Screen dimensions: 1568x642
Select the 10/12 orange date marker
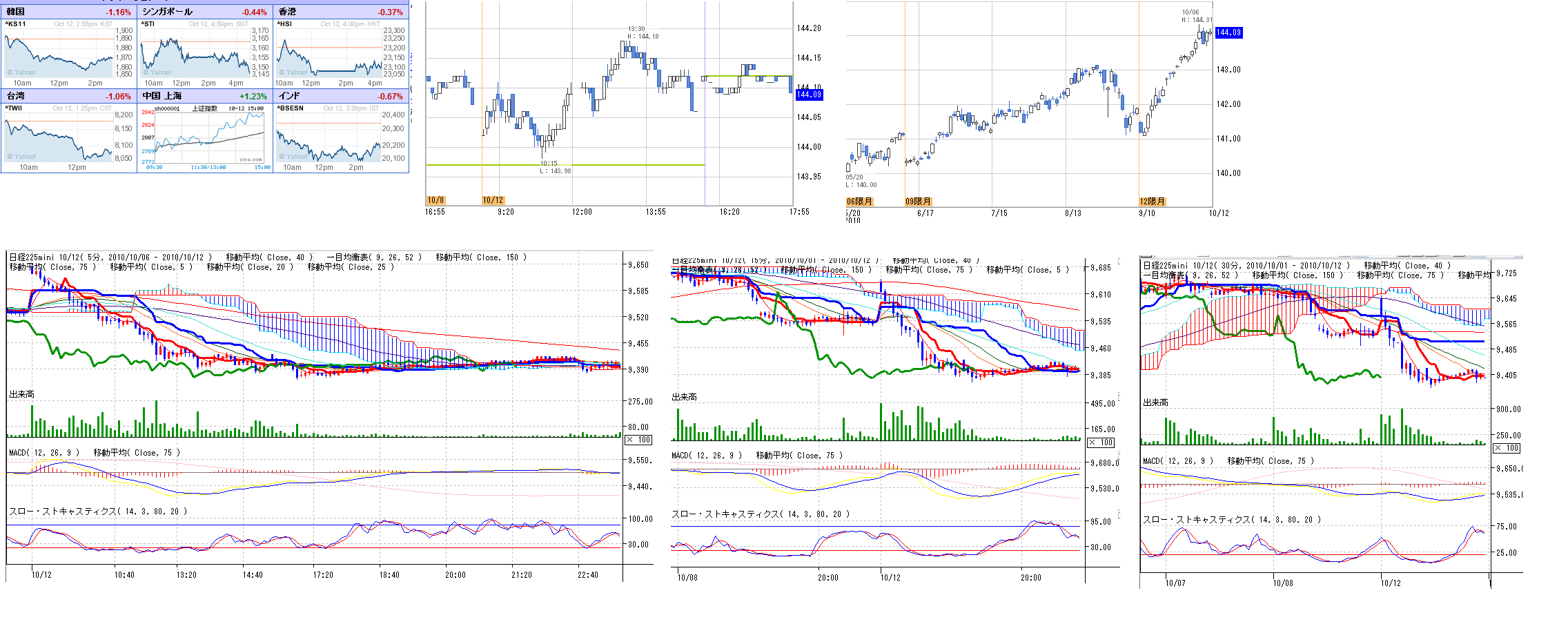pos(493,200)
